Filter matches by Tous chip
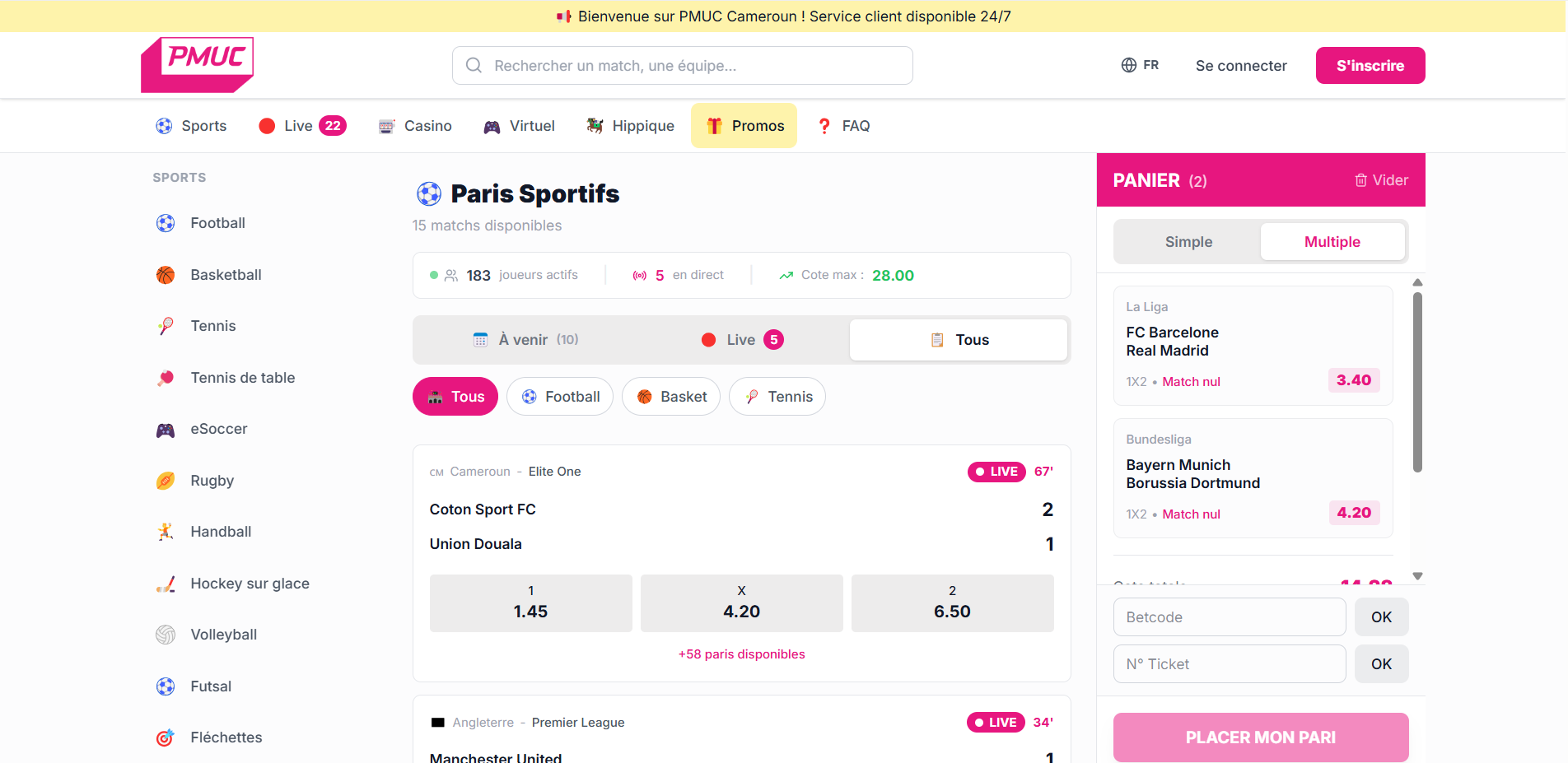This screenshot has width=1568, height=763. coord(455,397)
